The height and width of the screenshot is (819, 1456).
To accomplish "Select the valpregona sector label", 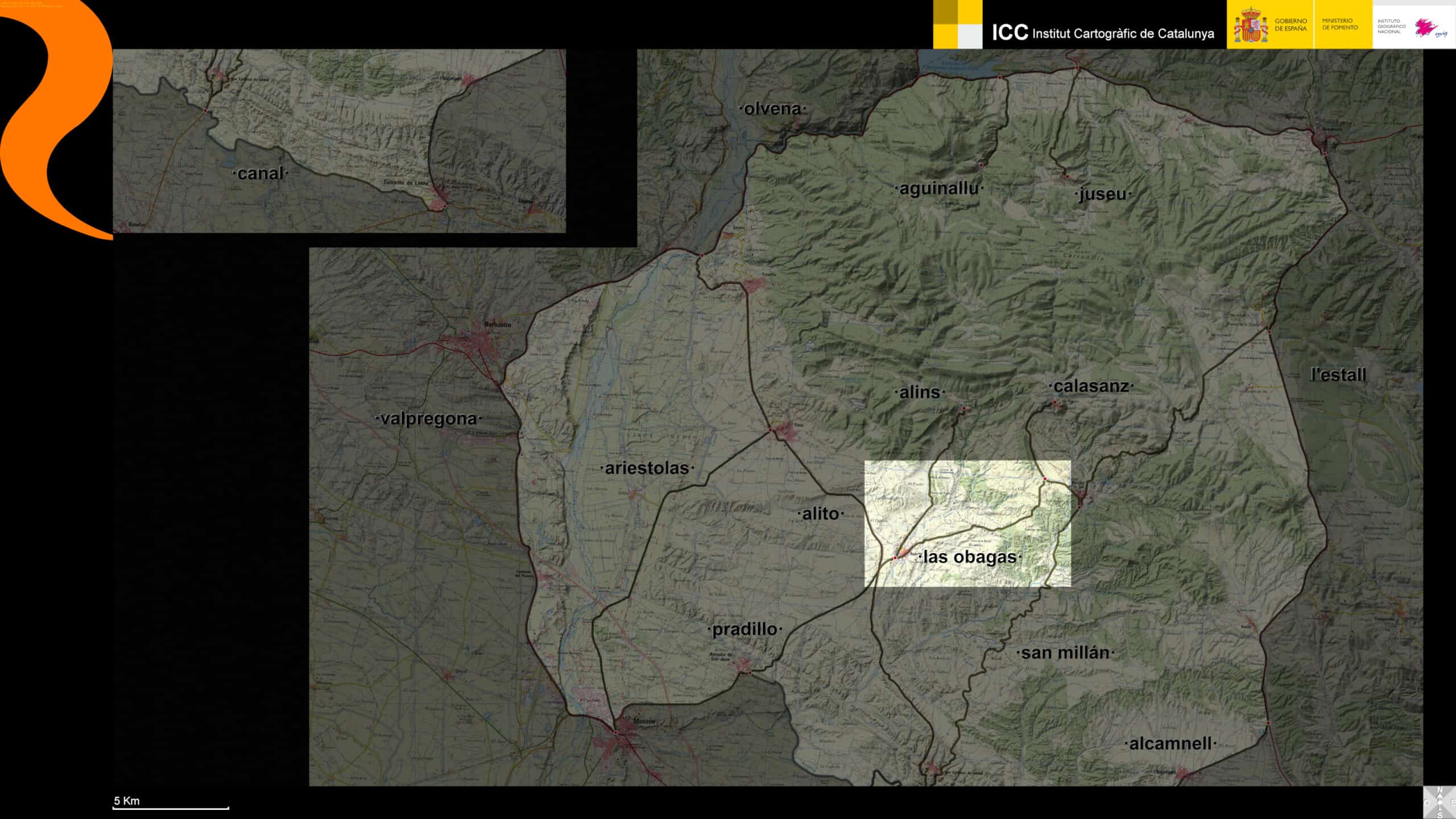I will pyautogui.click(x=428, y=419).
